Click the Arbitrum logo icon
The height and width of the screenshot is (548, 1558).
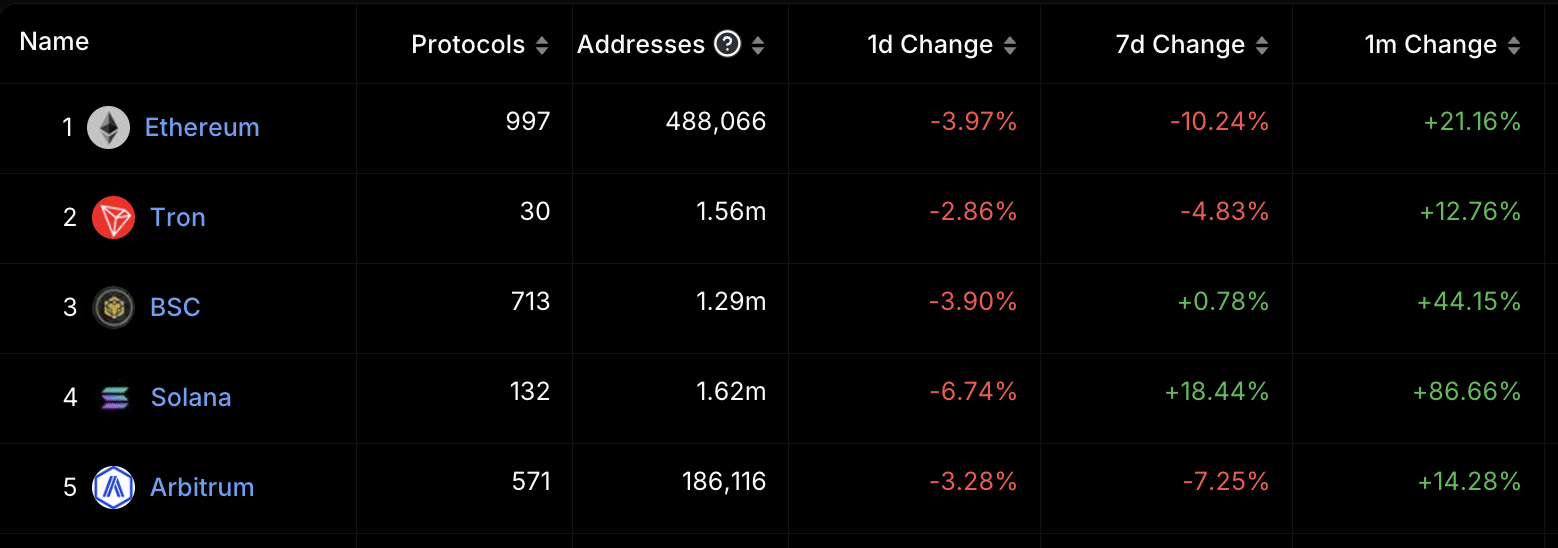[113, 487]
